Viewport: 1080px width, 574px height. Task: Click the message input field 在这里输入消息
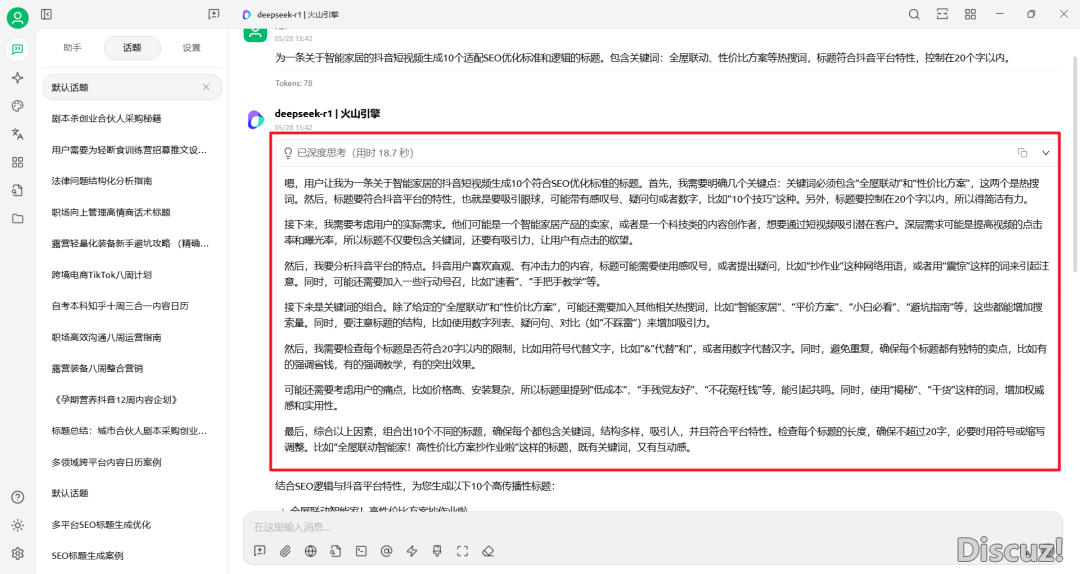(x=652, y=527)
